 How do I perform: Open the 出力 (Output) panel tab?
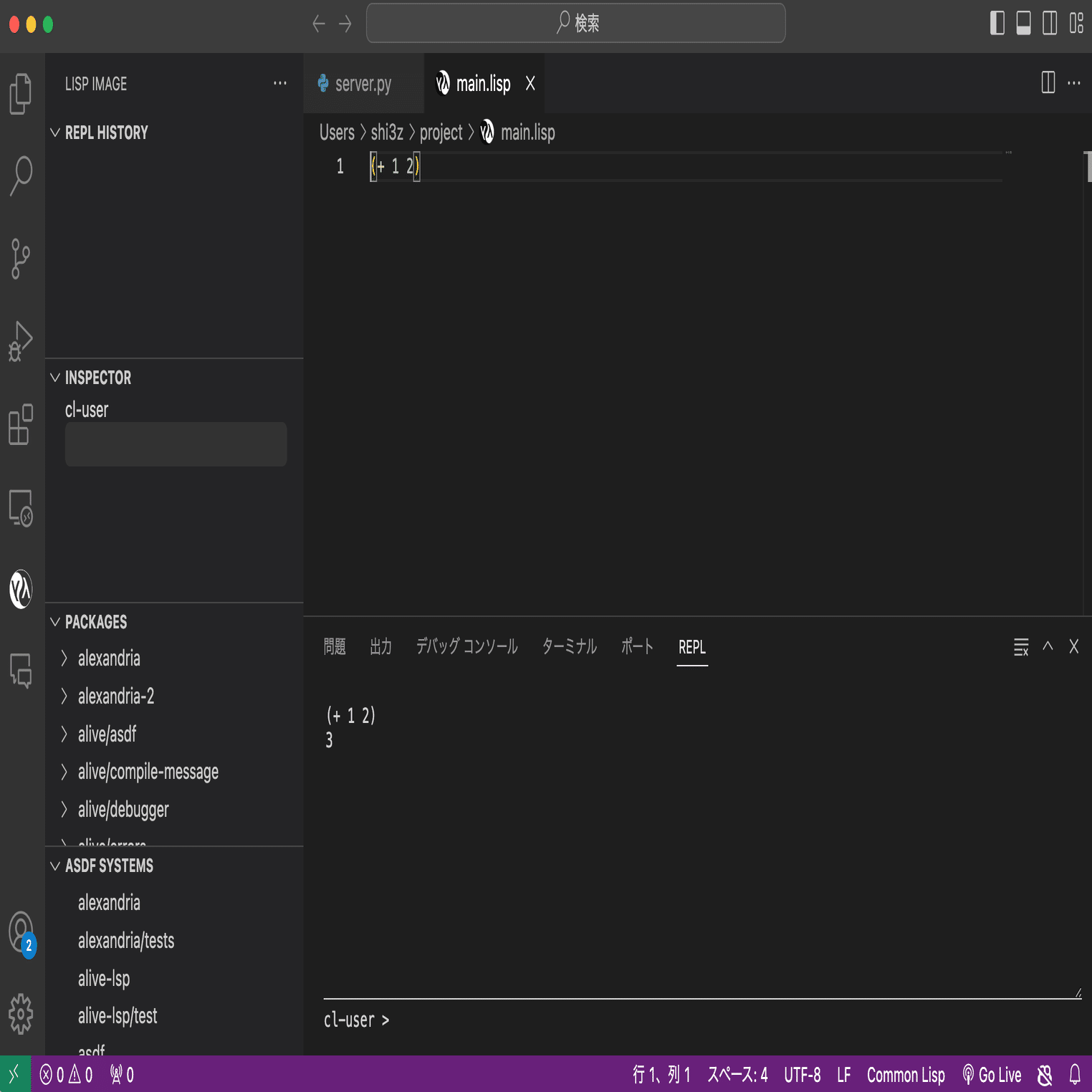click(x=380, y=647)
